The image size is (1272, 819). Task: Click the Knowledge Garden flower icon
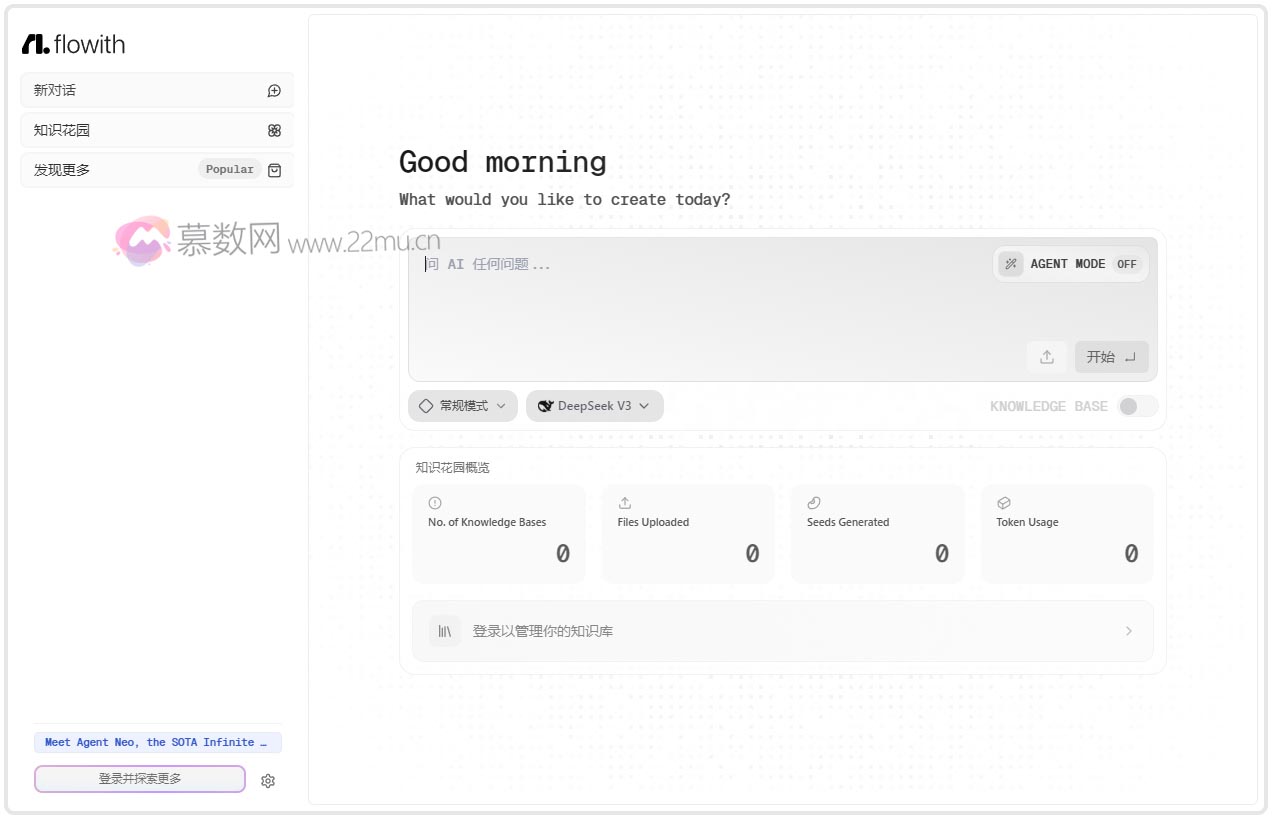coord(274,131)
